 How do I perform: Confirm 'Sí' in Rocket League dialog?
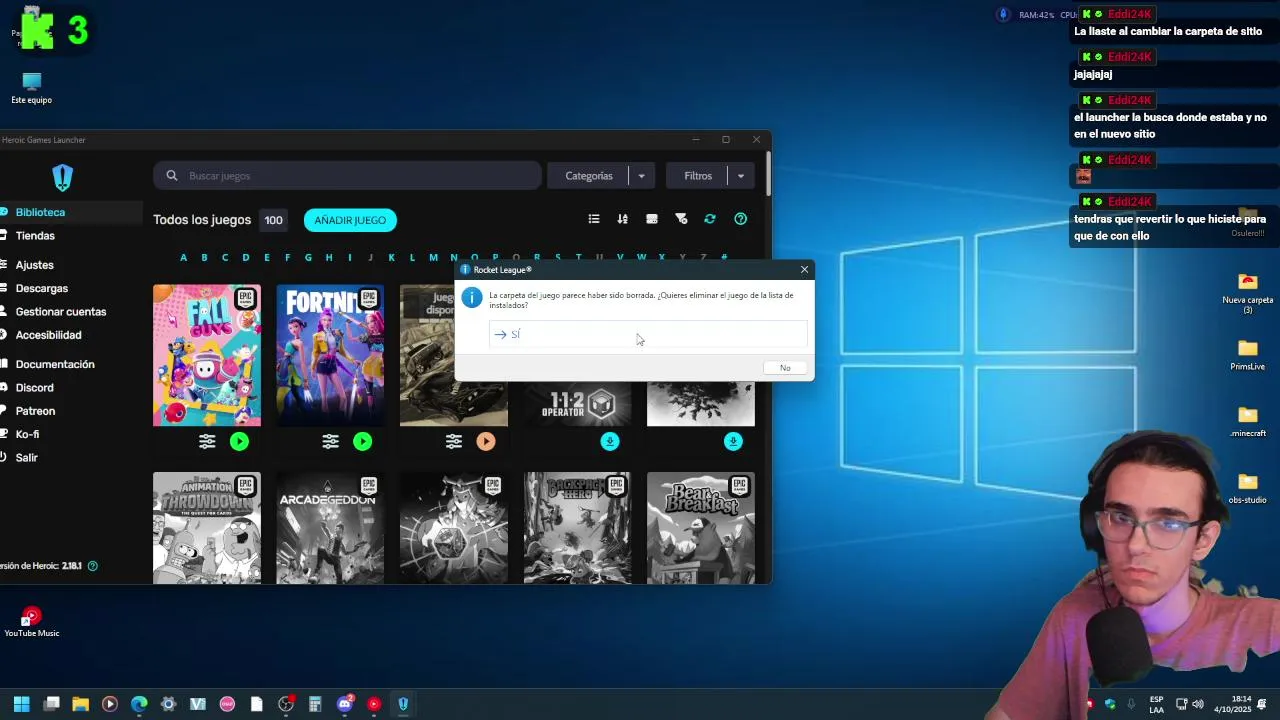648,334
